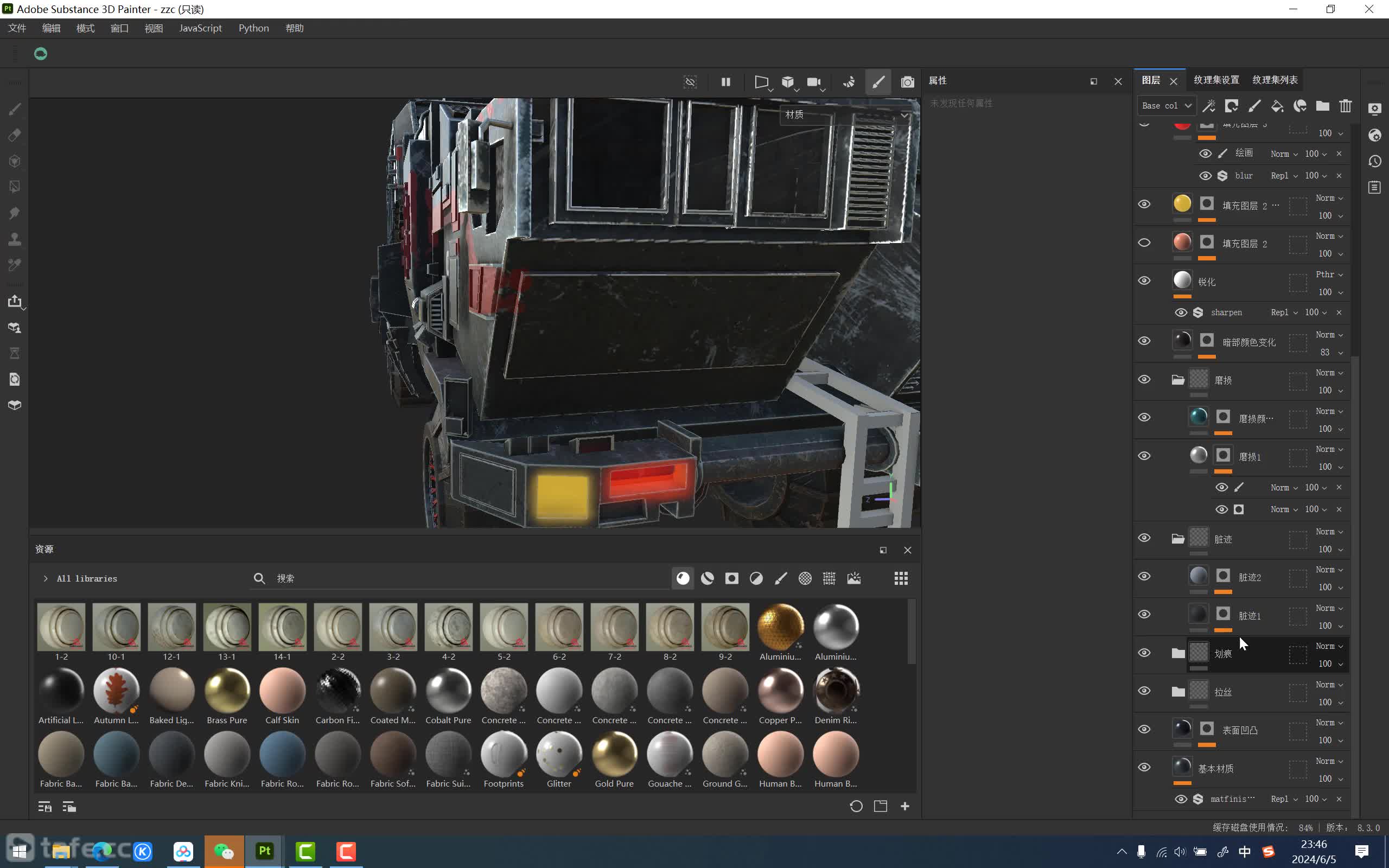The height and width of the screenshot is (868, 1389).
Task: Toggle painting mode brush icon in viewport toolbar
Action: click(878, 82)
